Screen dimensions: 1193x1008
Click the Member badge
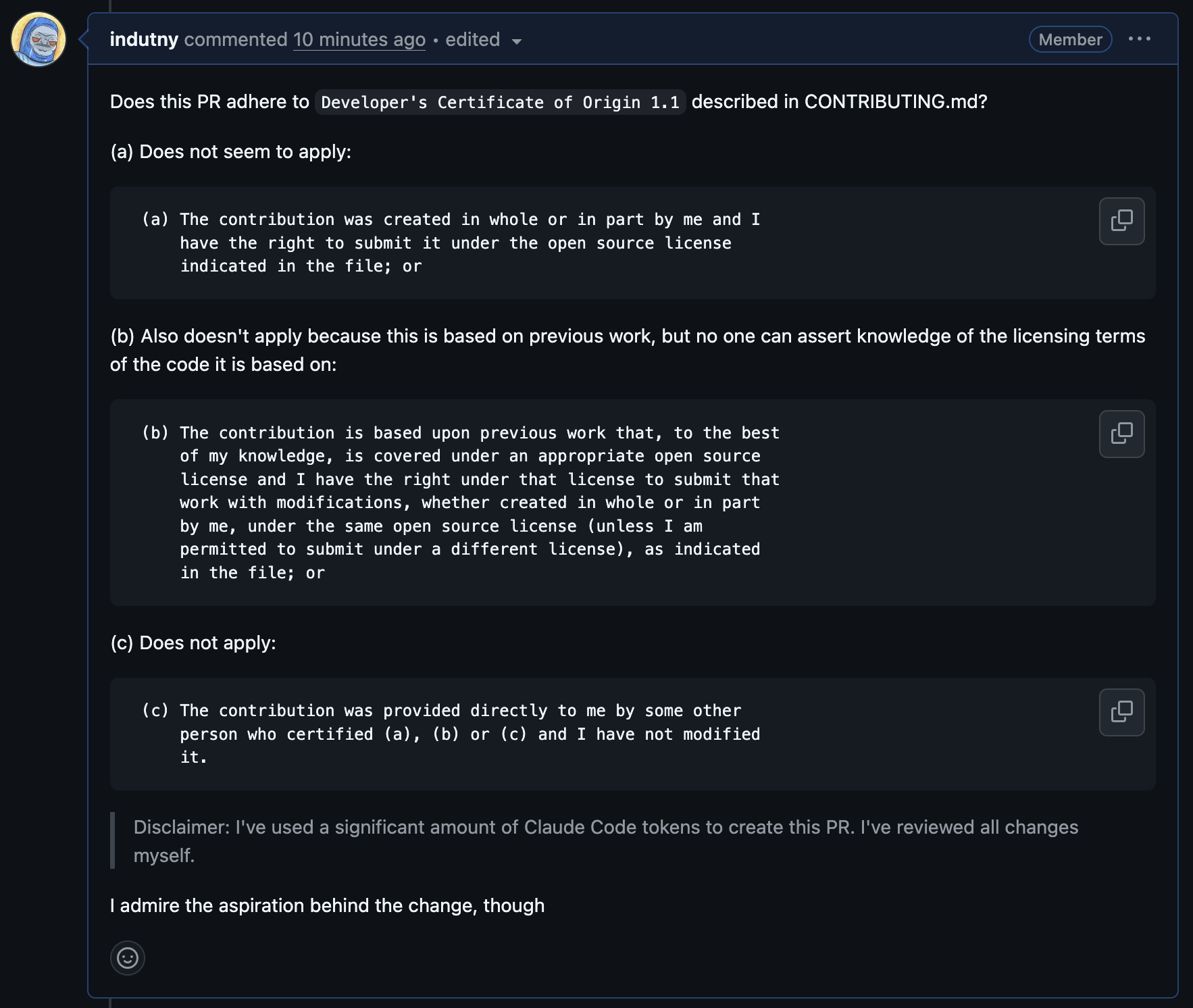pos(1070,40)
